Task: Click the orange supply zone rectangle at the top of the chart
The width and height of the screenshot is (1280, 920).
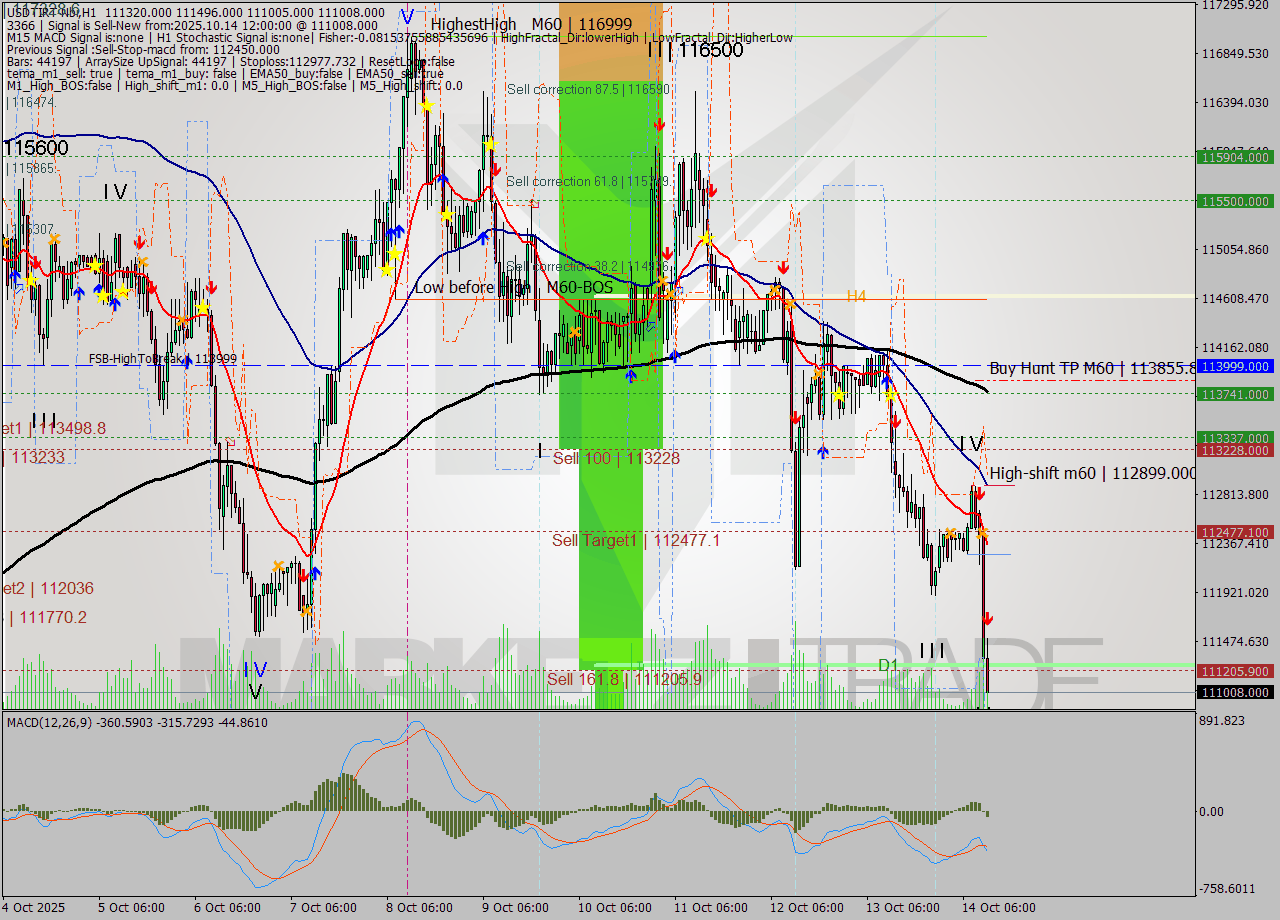Action: (x=610, y=40)
